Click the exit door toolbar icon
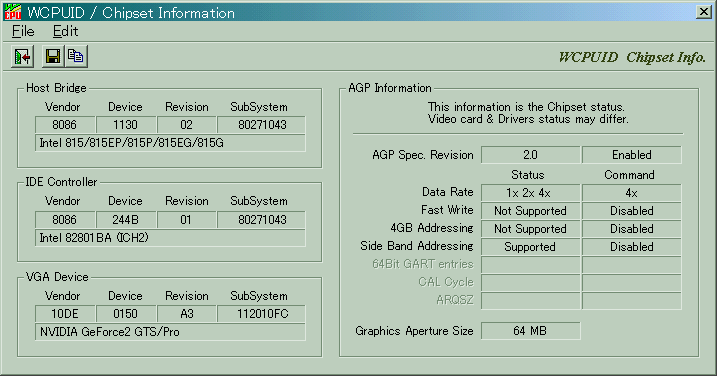Viewport: 717px width, 376px height. [22, 57]
